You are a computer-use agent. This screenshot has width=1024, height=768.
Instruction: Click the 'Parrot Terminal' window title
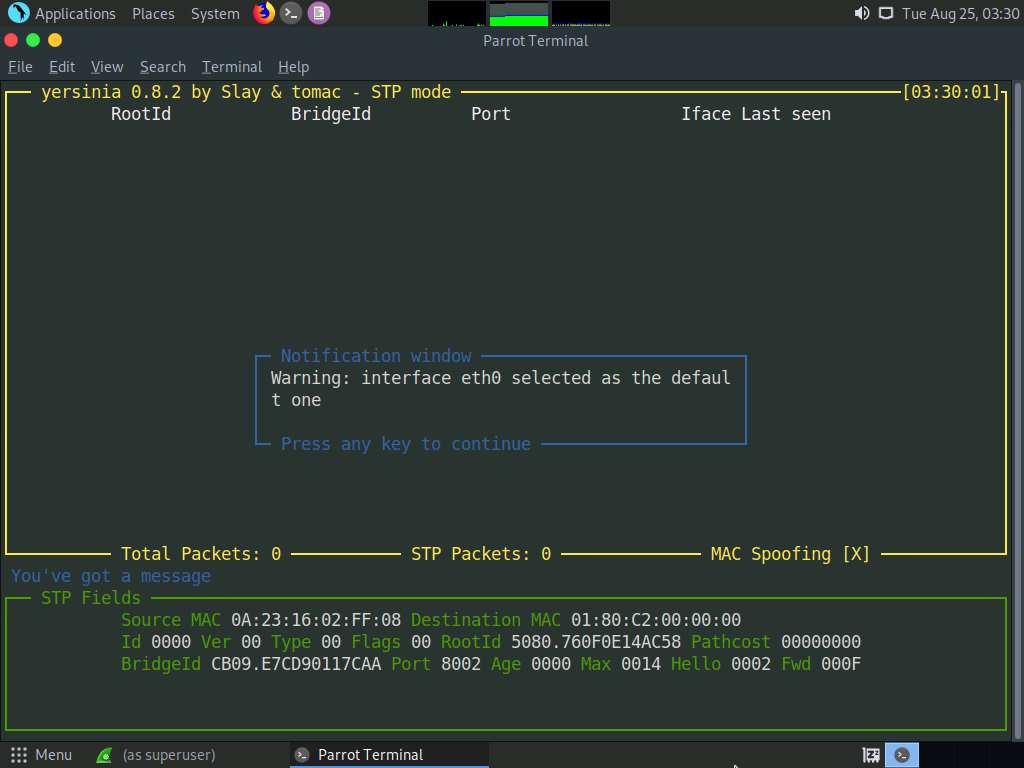click(x=536, y=41)
